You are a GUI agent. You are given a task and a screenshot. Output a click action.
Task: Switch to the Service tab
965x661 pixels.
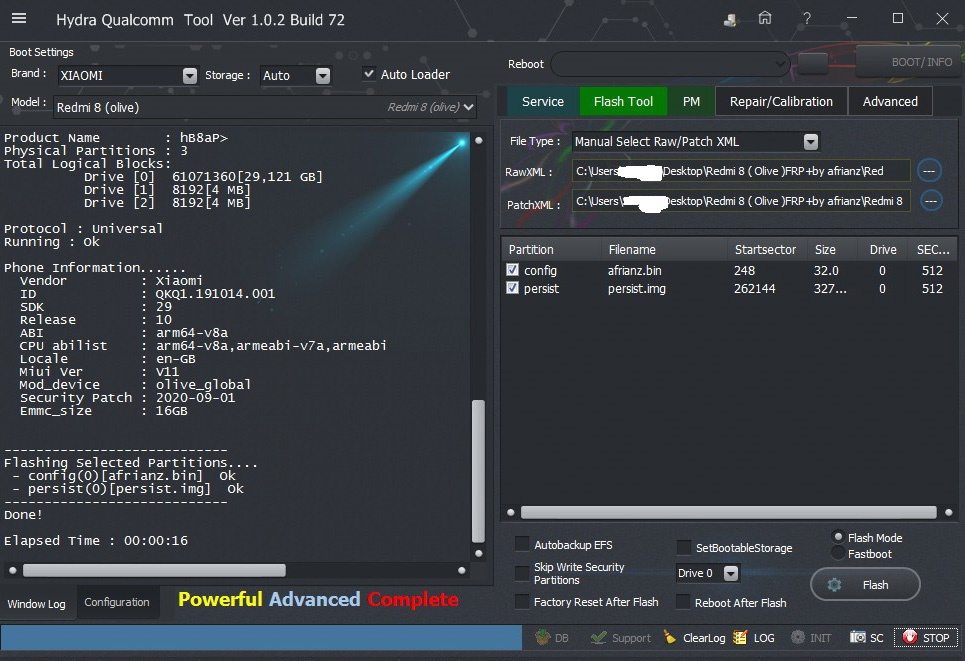click(543, 102)
